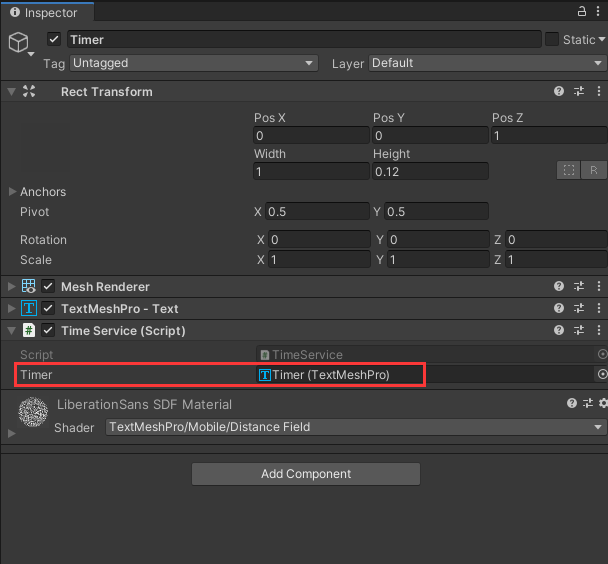This screenshot has height=564, width=608.
Task: Open Rect Transform help reference icon
Action: tap(559, 91)
